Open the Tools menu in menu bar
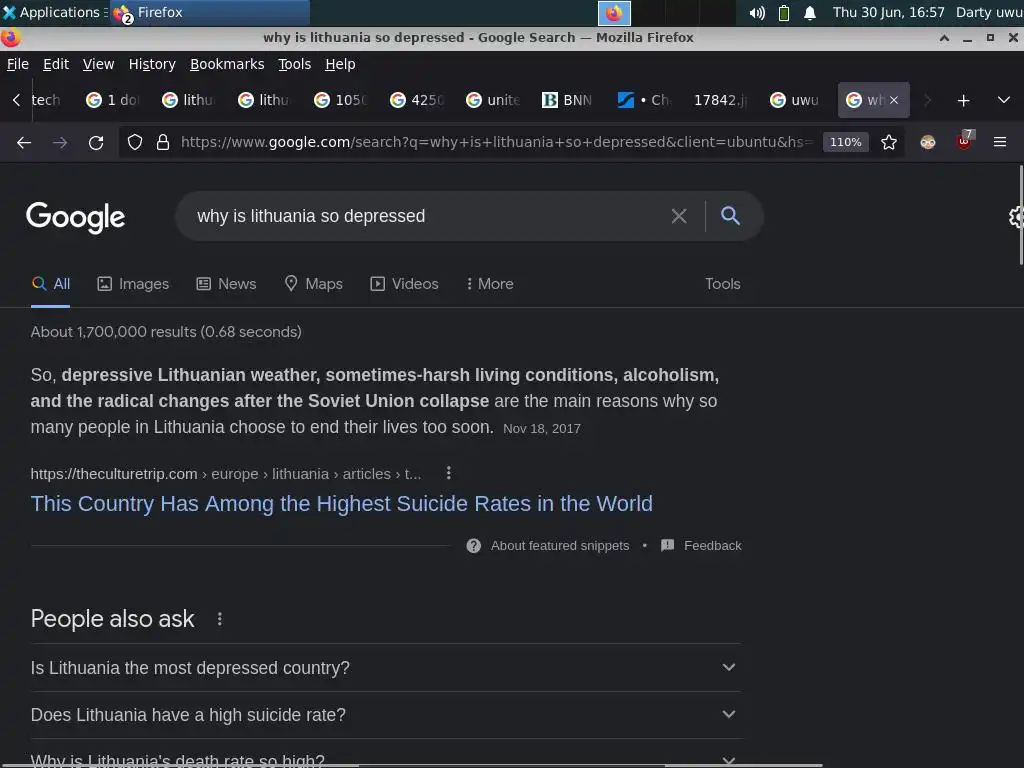This screenshot has height=768, width=1024. (x=295, y=64)
